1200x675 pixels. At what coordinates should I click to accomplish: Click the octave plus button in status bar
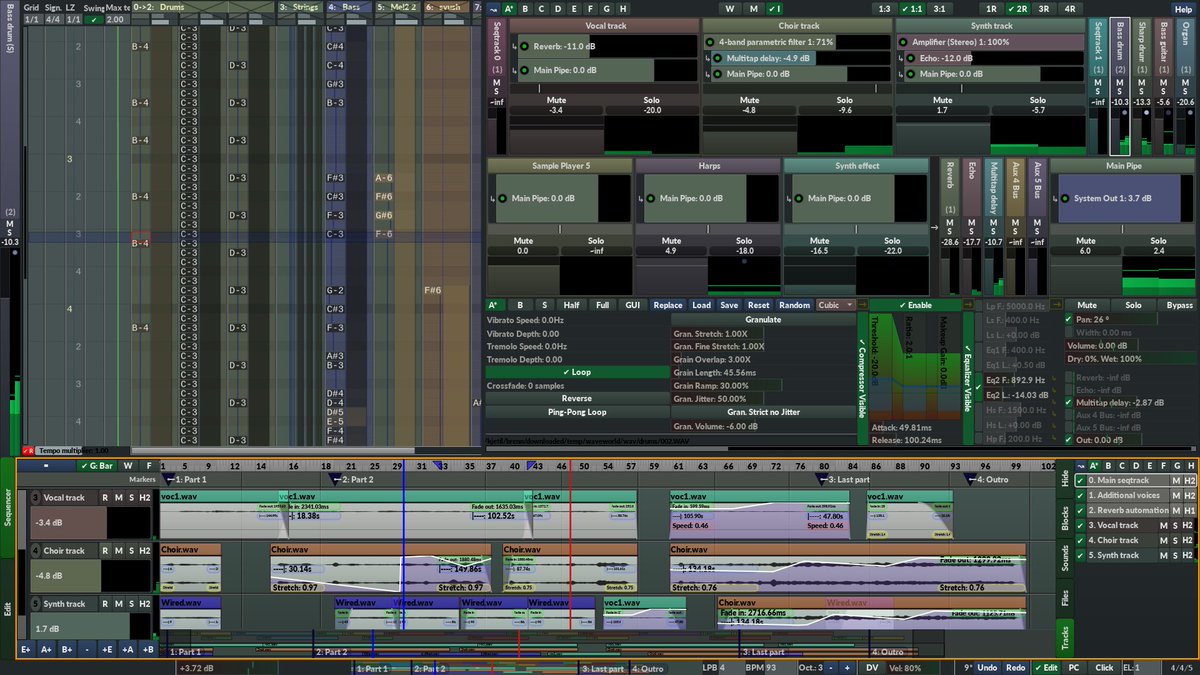(847, 667)
